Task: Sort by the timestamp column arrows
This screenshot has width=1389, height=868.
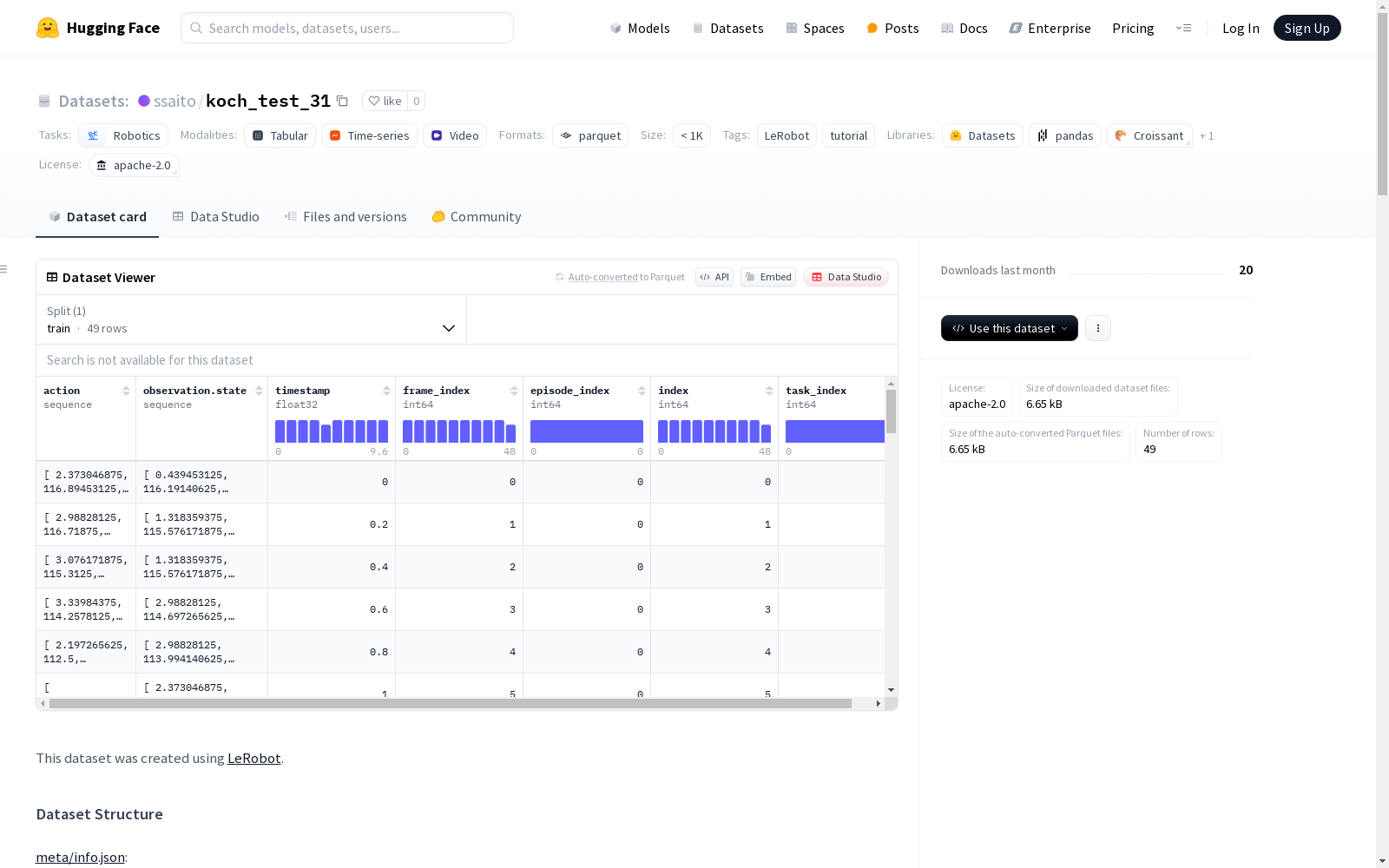Action: pos(386,391)
